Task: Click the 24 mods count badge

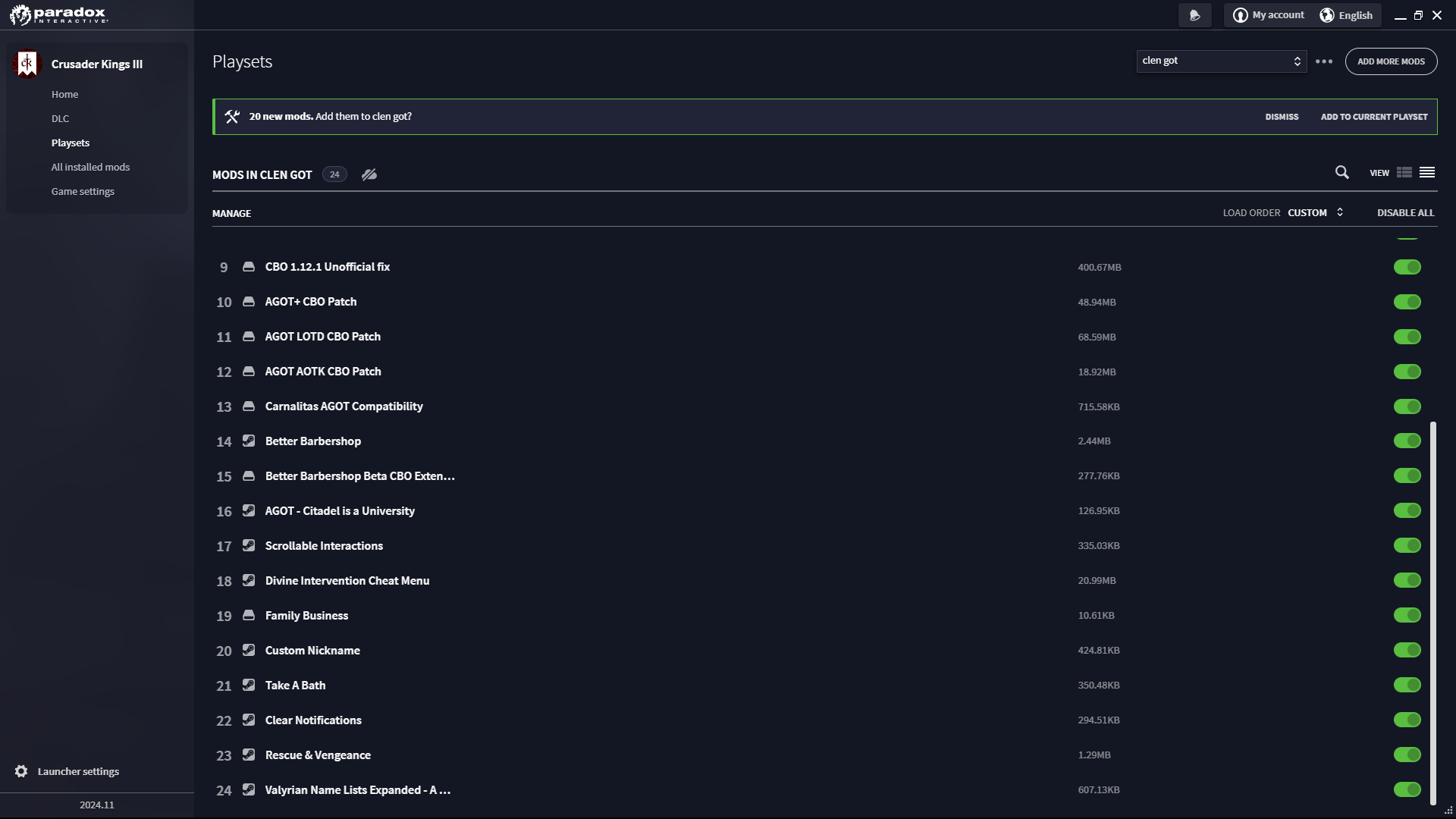Action: tap(334, 174)
